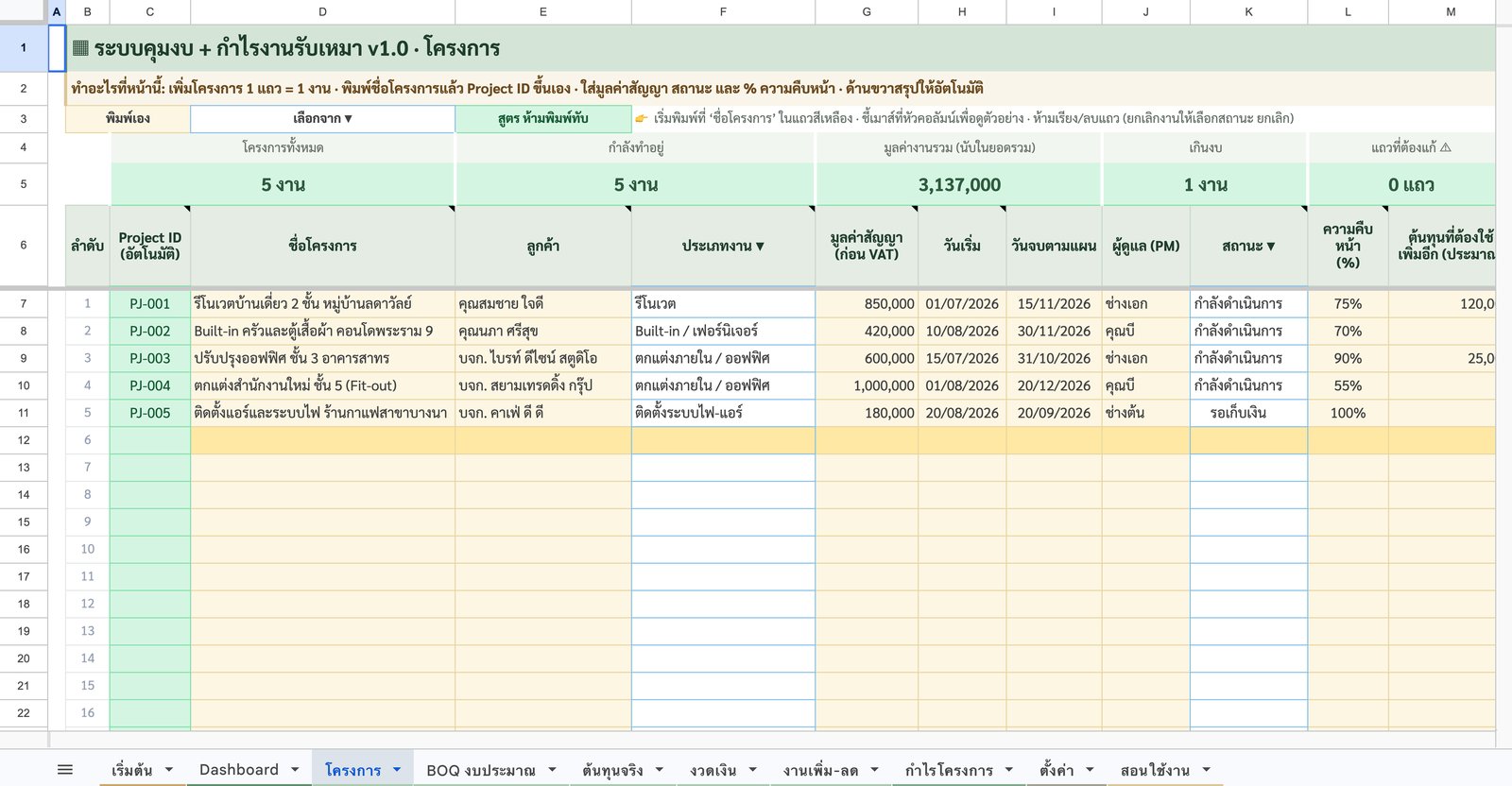This screenshot has width=1512, height=786.
Task: Select the total value cell 3,137,000
Action: tap(959, 185)
